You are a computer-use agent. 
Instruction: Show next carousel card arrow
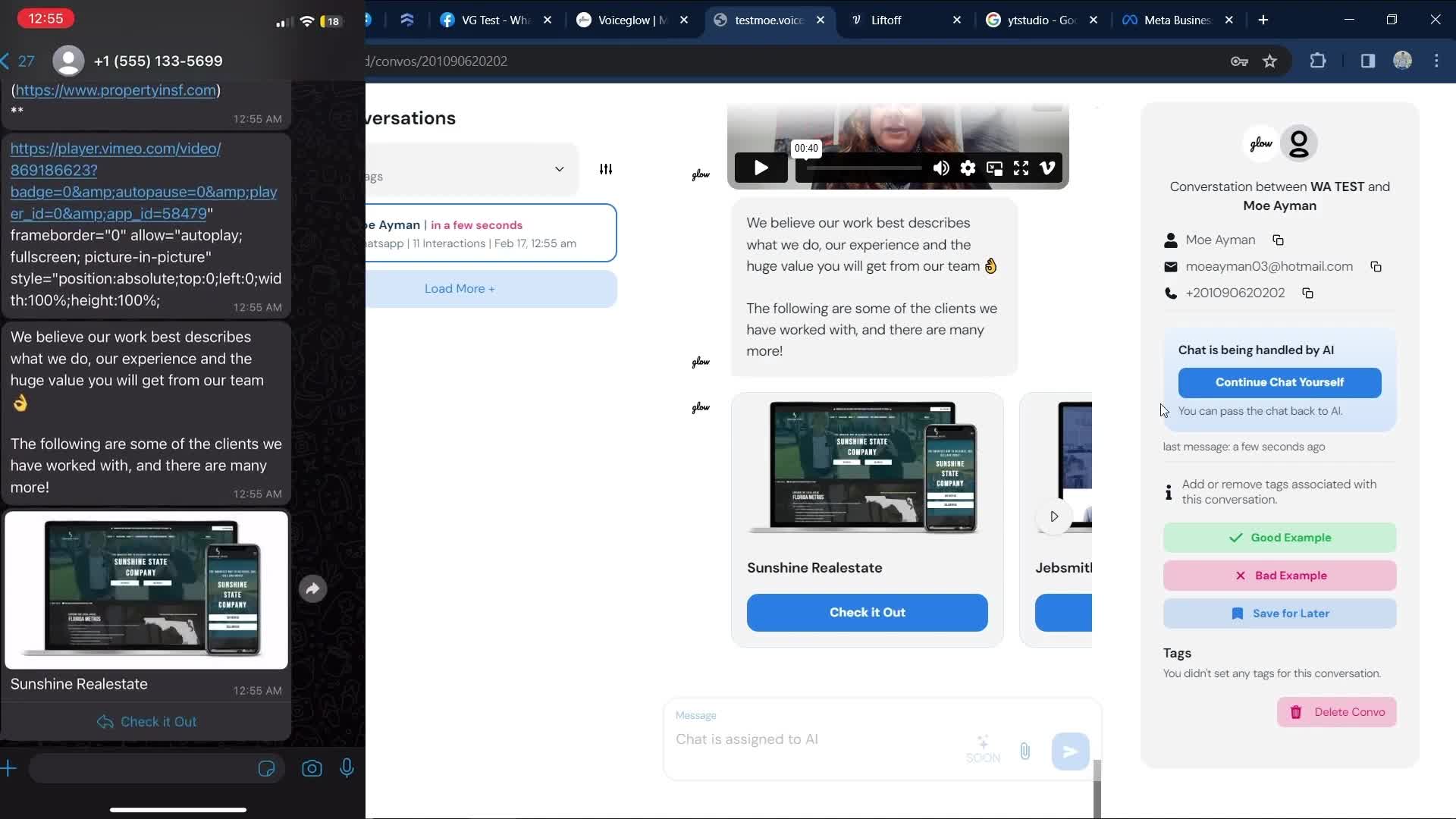click(1053, 516)
